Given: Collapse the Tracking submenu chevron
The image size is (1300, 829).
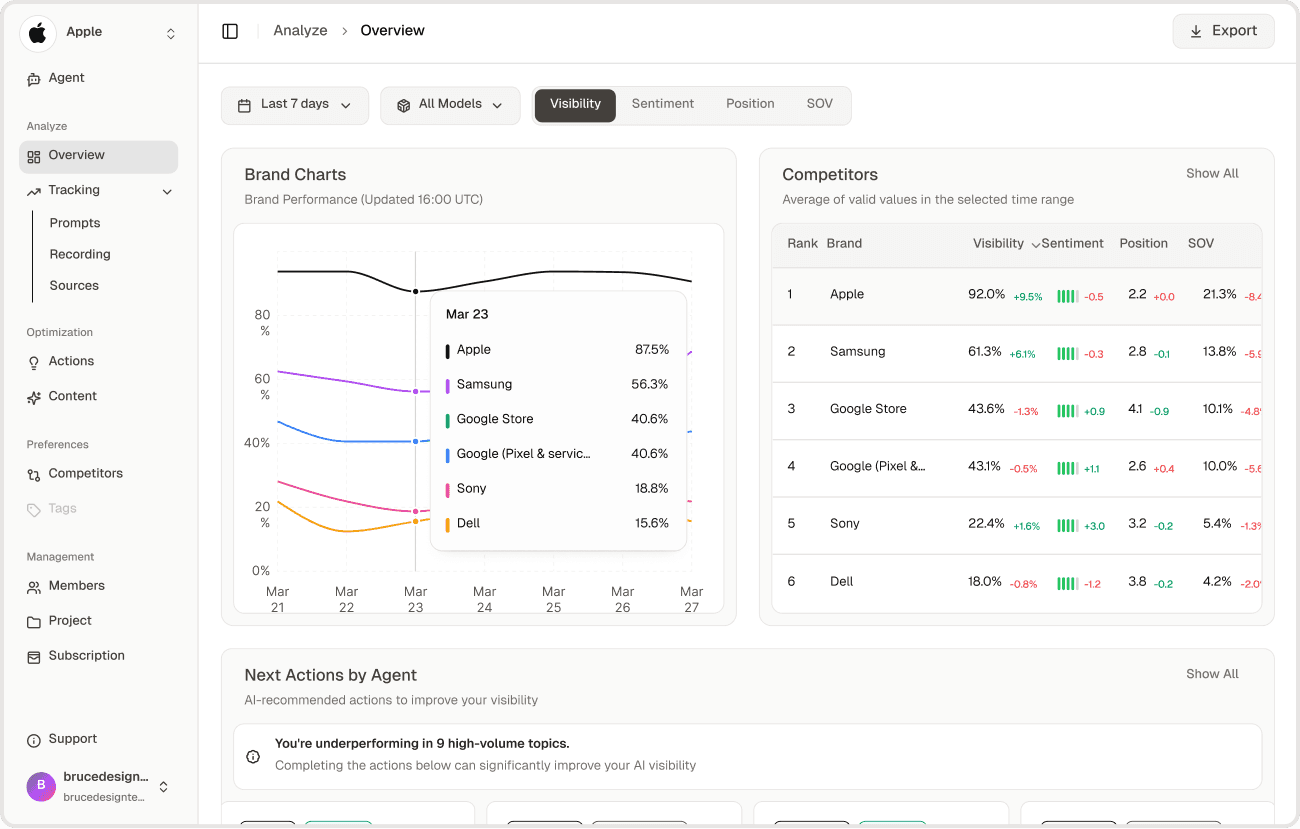Looking at the screenshot, I should click(167, 191).
